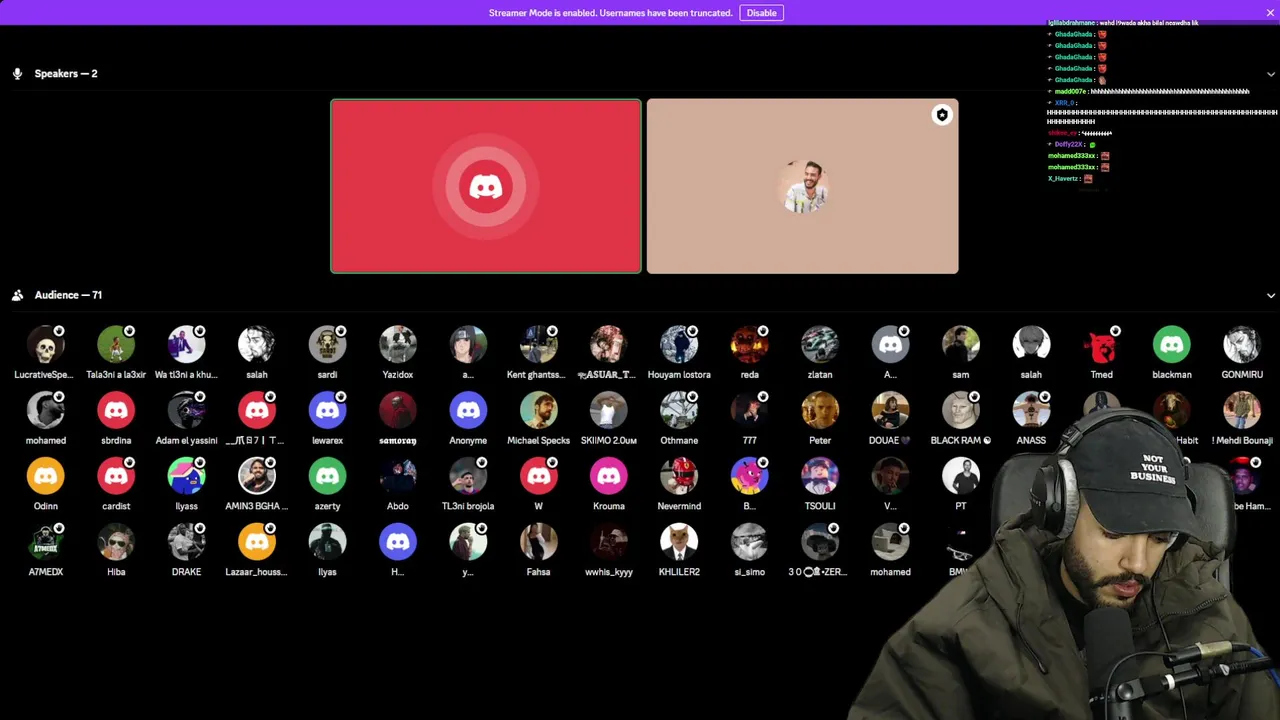Open GONMIRU audience avatar
The width and height of the screenshot is (1280, 720).
pyautogui.click(x=1242, y=345)
